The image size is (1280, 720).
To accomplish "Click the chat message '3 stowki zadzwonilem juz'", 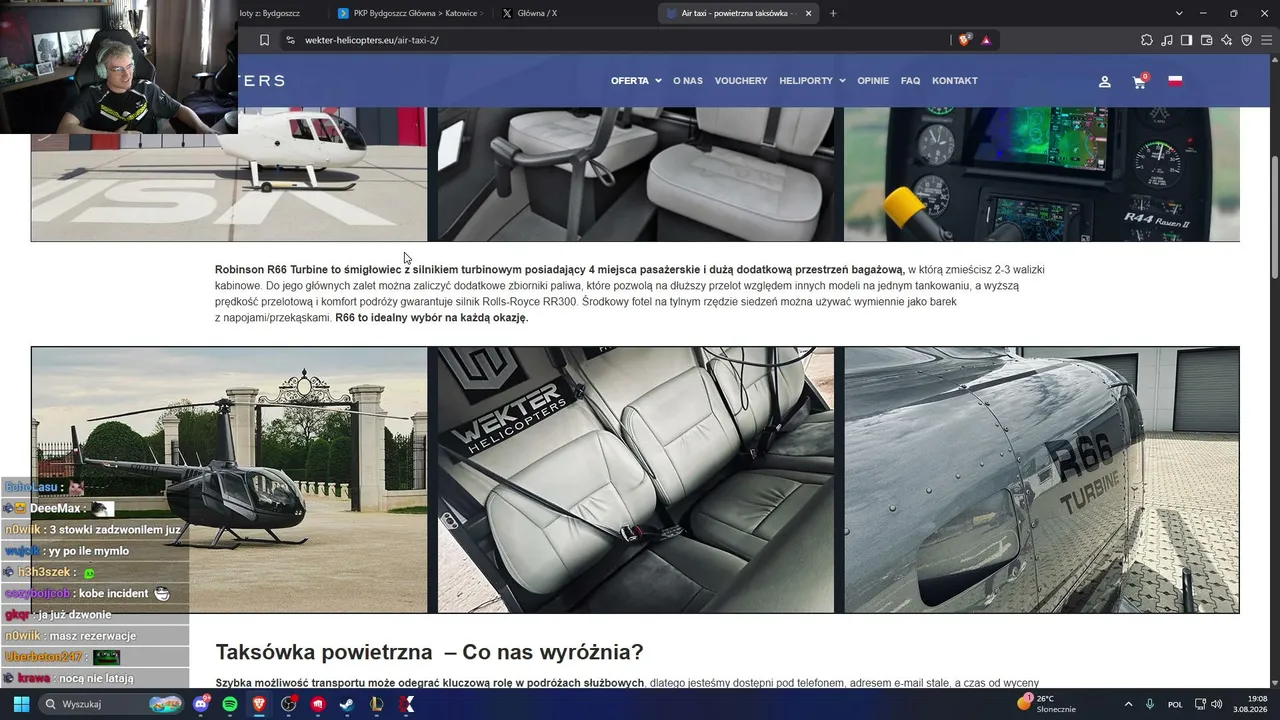I will 115,530.
